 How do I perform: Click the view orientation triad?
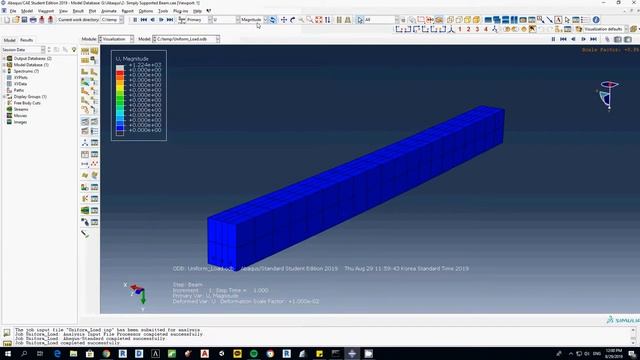coord(138,295)
